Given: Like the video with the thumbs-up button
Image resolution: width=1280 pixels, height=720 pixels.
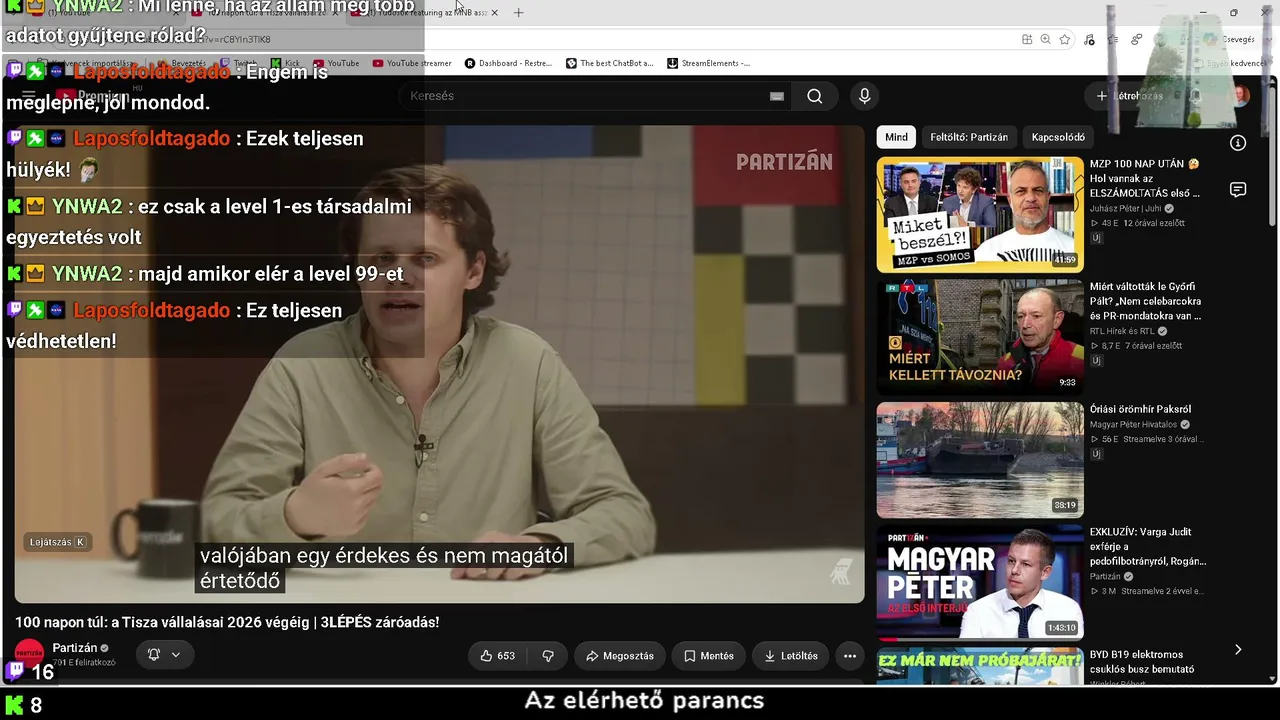Looking at the screenshot, I should pyautogui.click(x=498, y=656).
